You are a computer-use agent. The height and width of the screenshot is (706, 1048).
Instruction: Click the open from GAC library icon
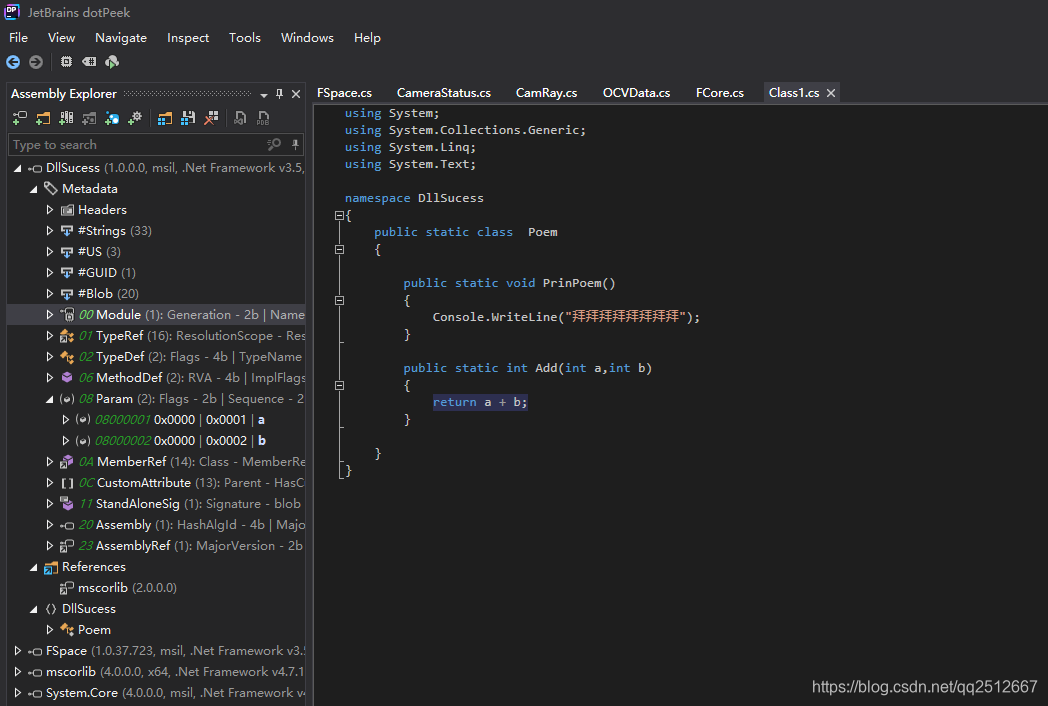(x=66, y=118)
